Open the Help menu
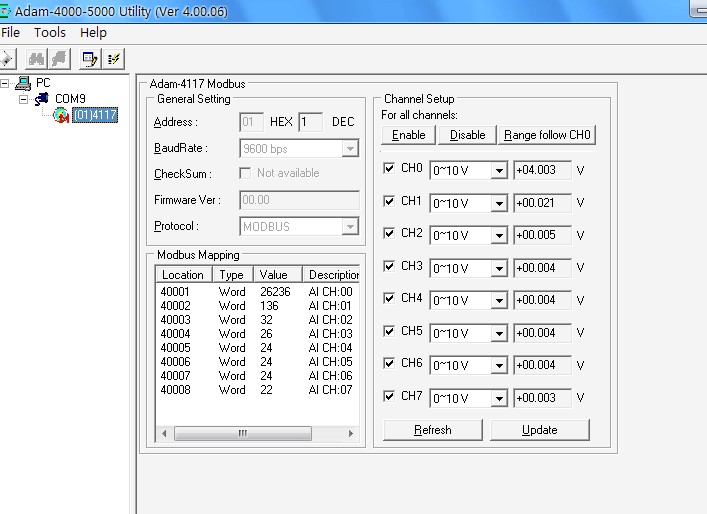Viewport: 707px width, 514px height. coord(93,33)
